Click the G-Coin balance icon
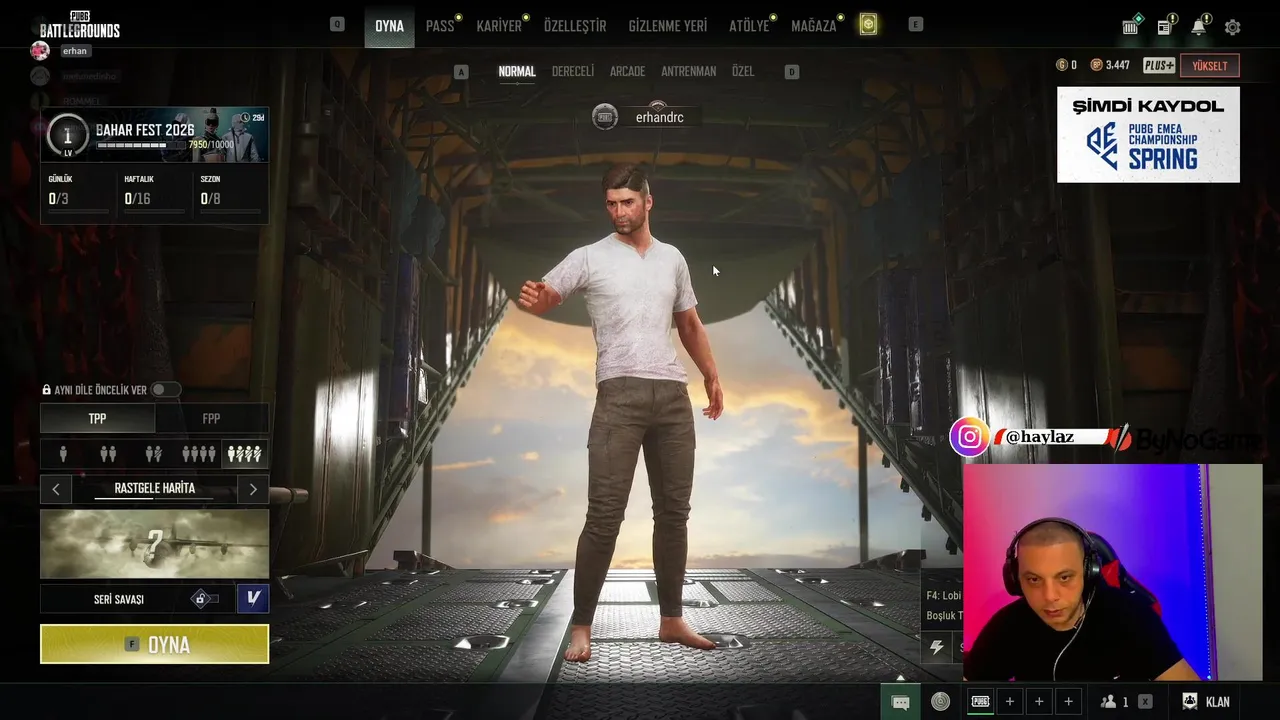The height and width of the screenshot is (720, 1280). (x=1062, y=65)
